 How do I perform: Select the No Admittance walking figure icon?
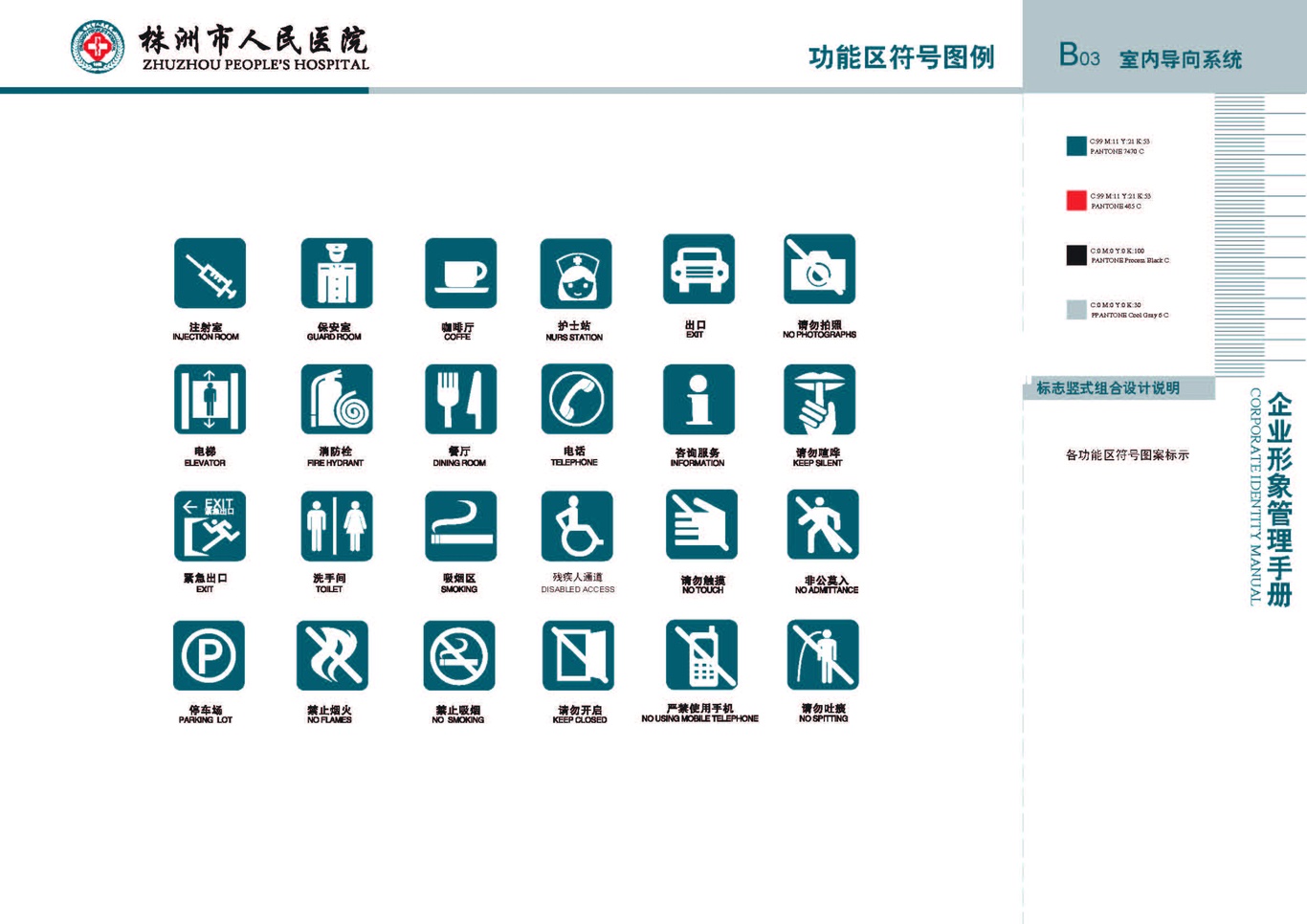coord(823,524)
